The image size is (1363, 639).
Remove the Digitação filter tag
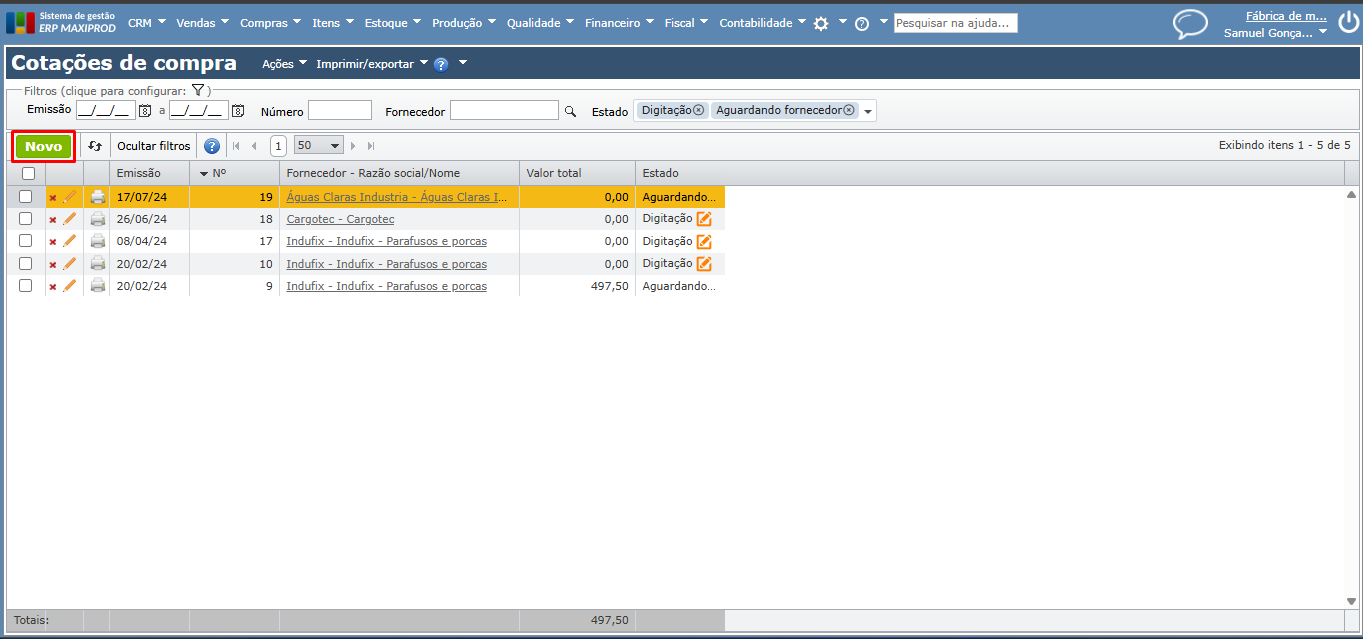click(698, 111)
